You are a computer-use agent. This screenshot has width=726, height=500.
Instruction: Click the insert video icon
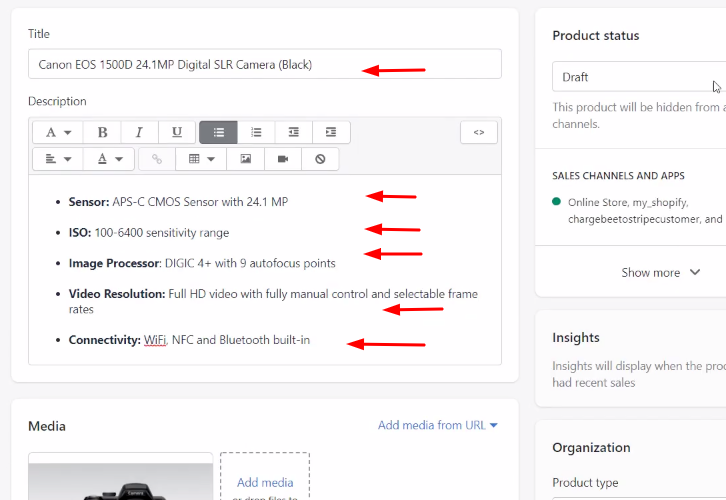[x=283, y=159]
